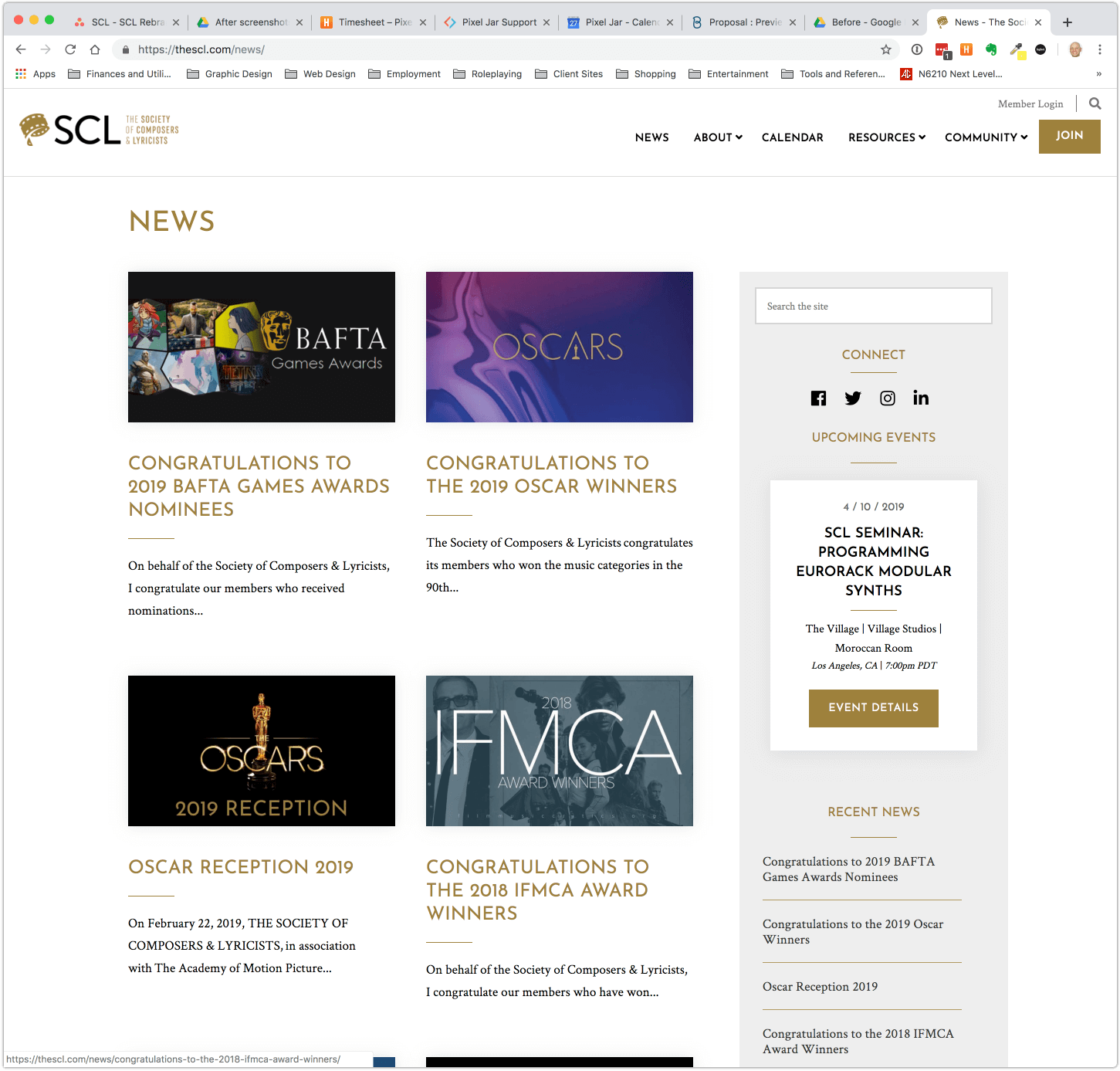1120x1071 pixels.
Task: Open 2018 IFMCA Award Winners headline
Action: [537, 890]
